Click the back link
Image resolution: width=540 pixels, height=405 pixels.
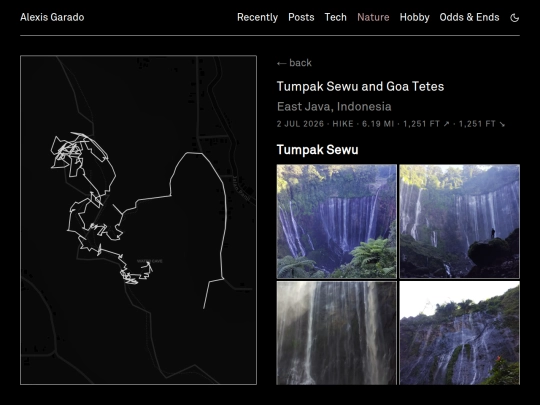pos(294,63)
